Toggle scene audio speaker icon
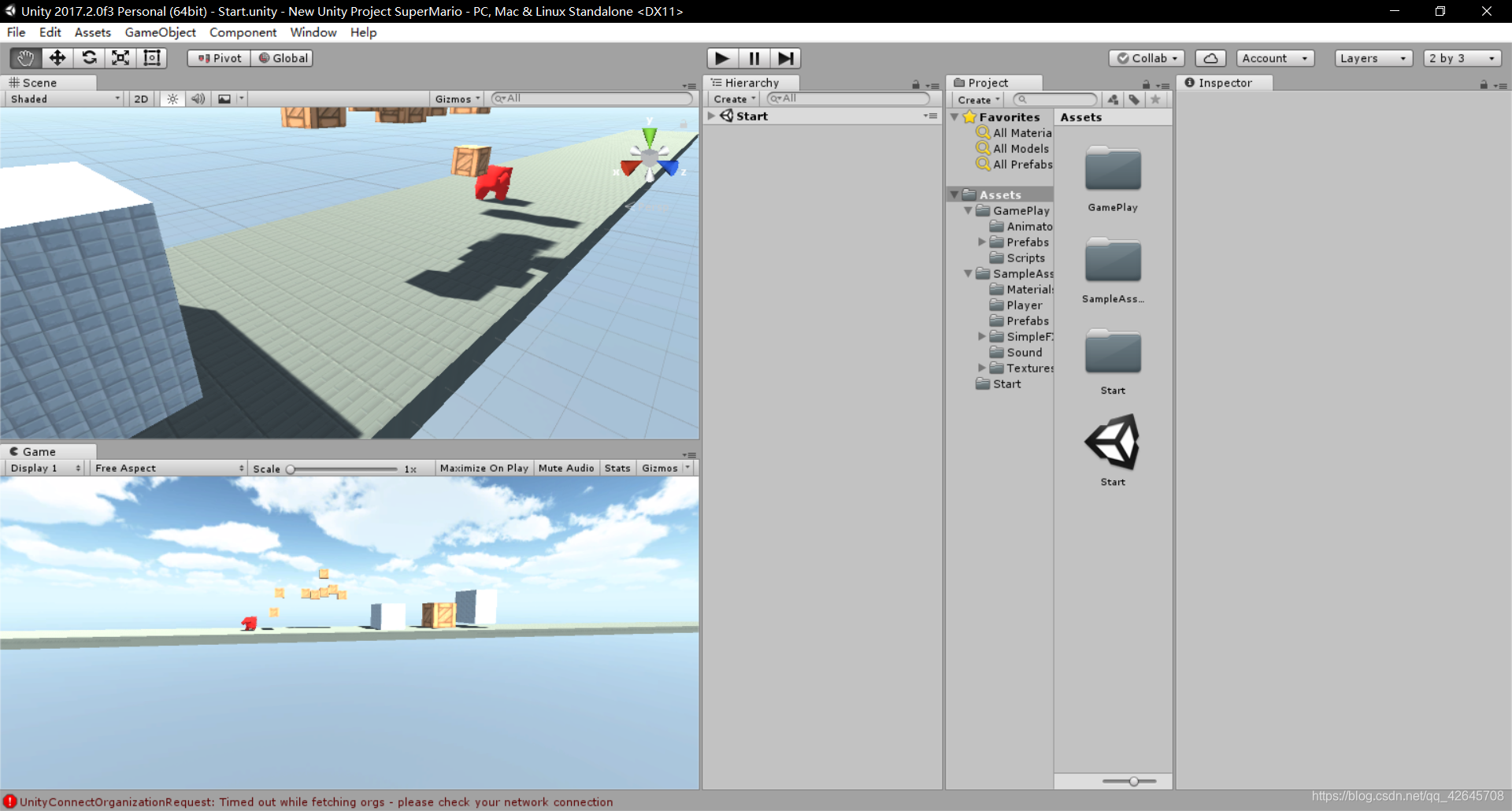 [198, 99]
